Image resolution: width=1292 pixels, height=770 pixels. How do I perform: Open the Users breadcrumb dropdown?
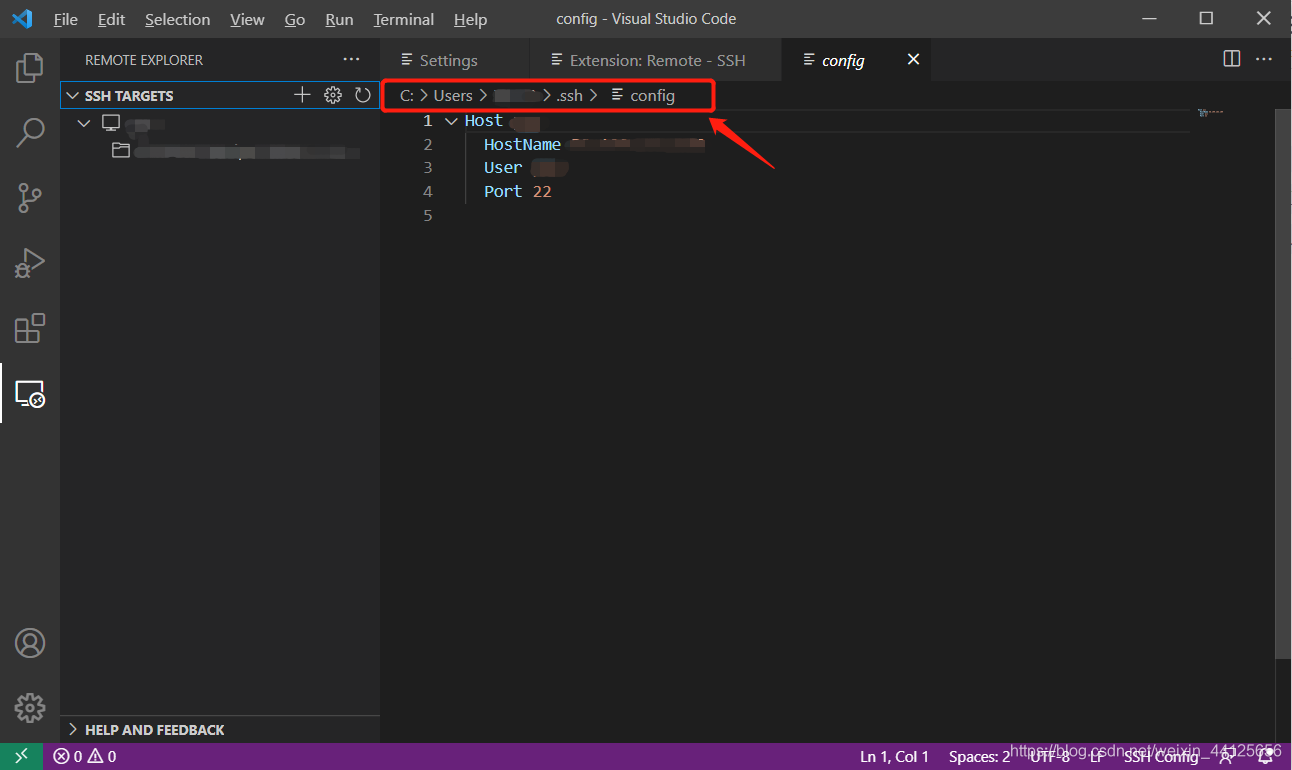[x=453, y=96]
